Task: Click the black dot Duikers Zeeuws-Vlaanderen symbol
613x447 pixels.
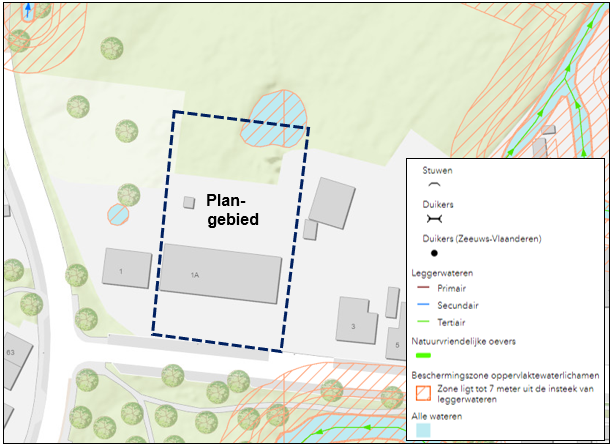Action: (x=434, y=253)
